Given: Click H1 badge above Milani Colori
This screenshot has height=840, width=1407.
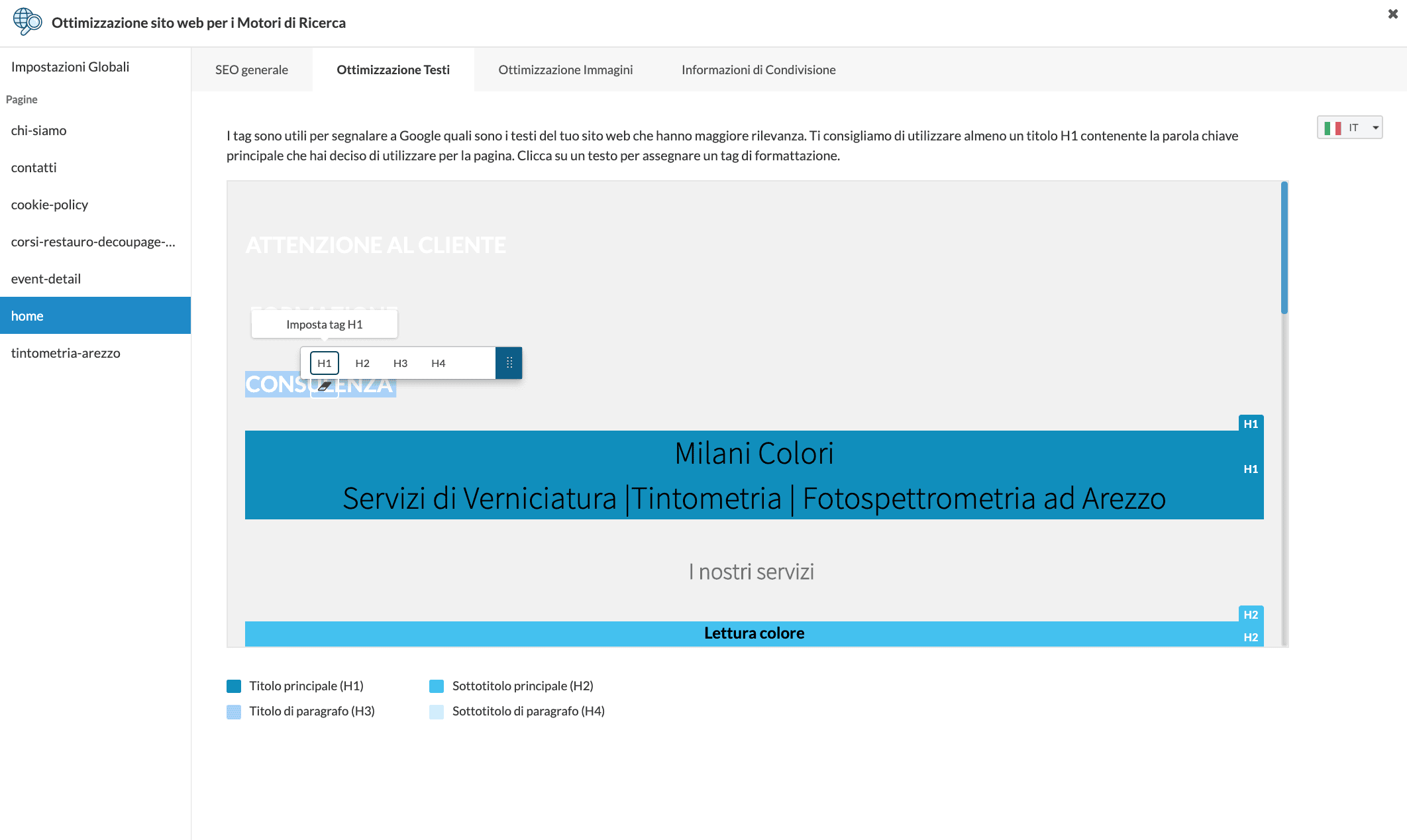Looking at the screenshot, I should (1250, 424).
